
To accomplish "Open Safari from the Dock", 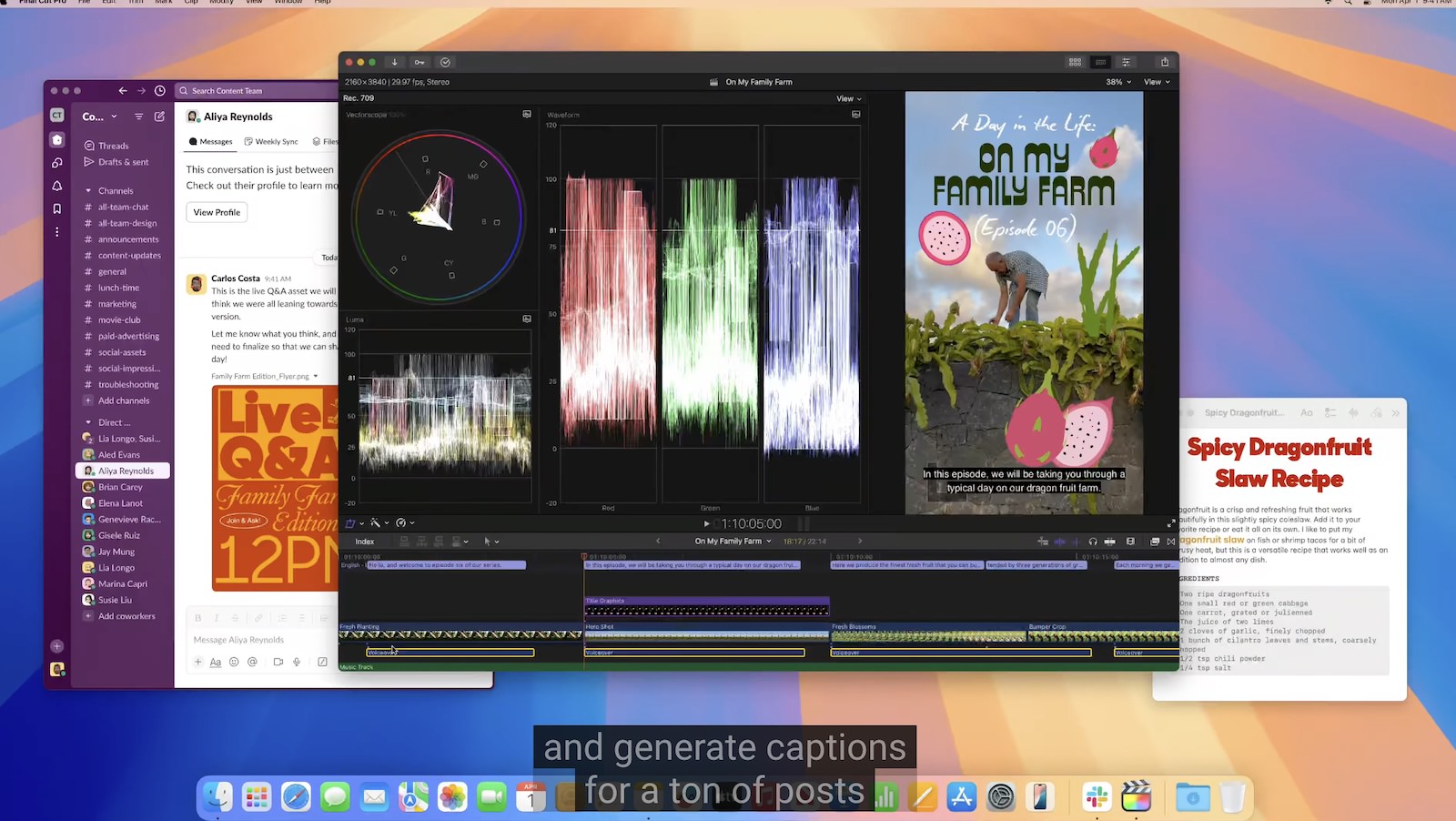I will coord(296,797).
